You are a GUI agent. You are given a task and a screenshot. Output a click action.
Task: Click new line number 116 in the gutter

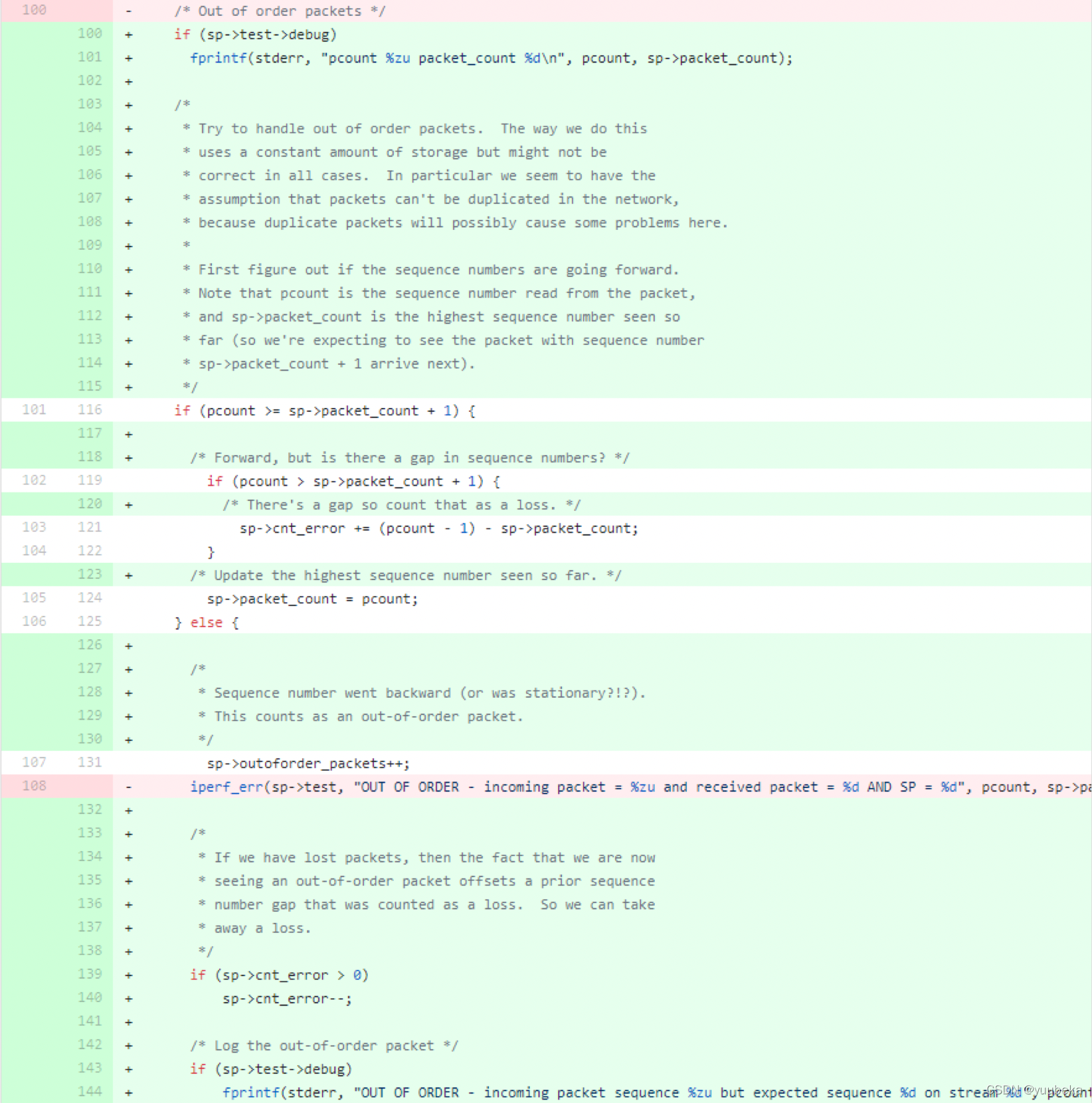pos(90,410)
